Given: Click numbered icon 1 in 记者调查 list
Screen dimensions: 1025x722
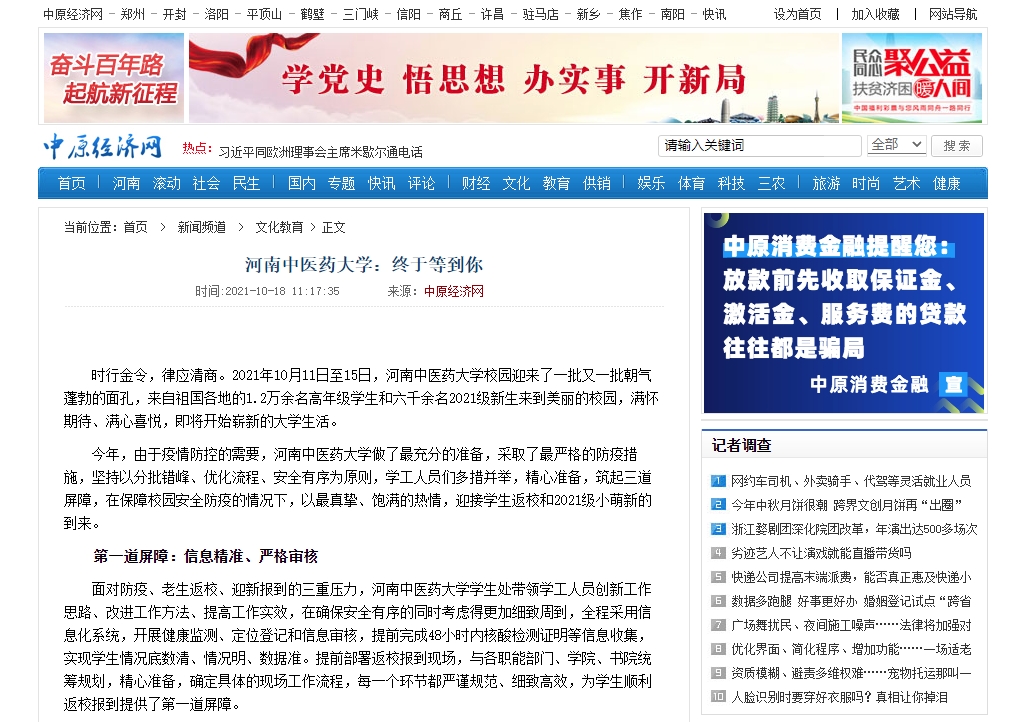Looking at the screenshot, I should tap(717, 481).
